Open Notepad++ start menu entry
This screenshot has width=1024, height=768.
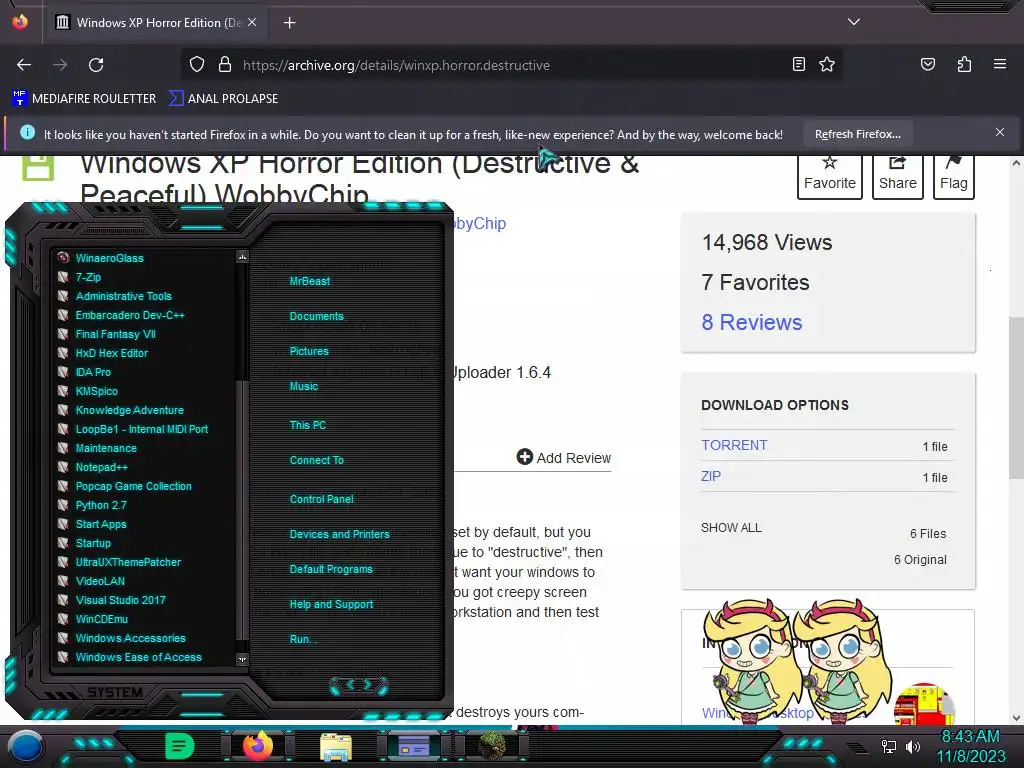(x=101, y=467)
